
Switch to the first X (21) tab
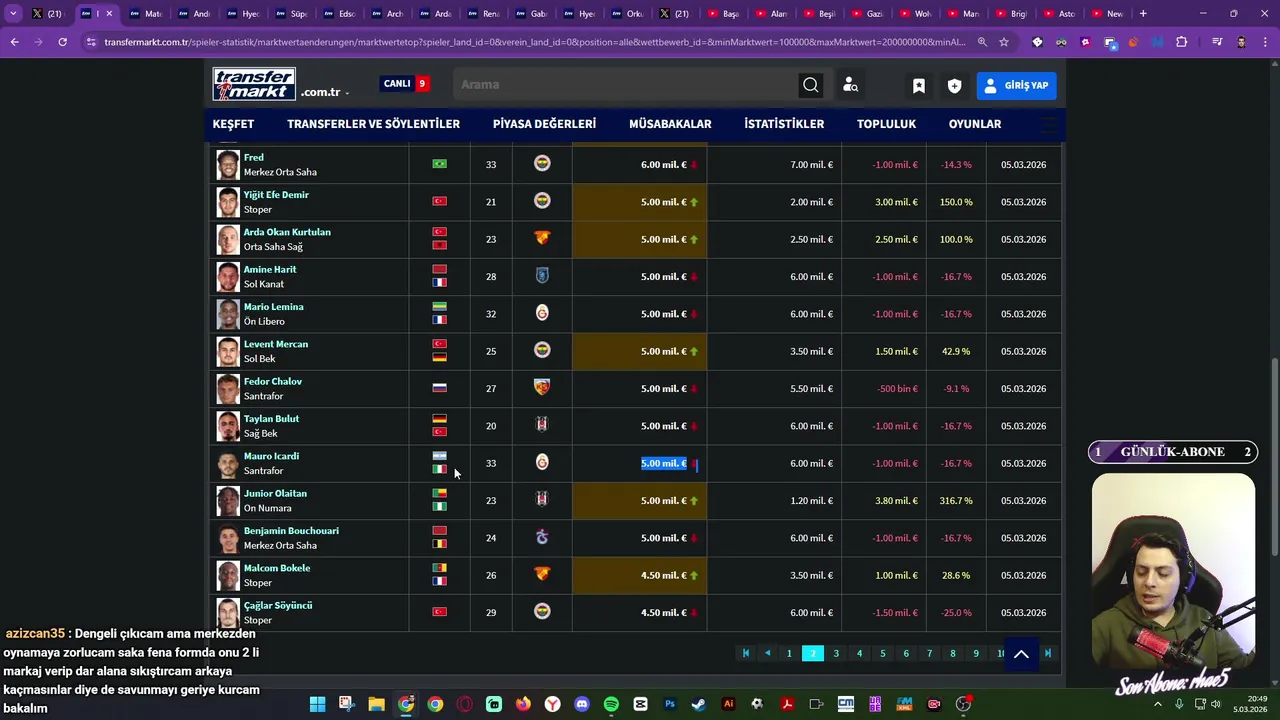pyautogui.click(x=46, y=14)
